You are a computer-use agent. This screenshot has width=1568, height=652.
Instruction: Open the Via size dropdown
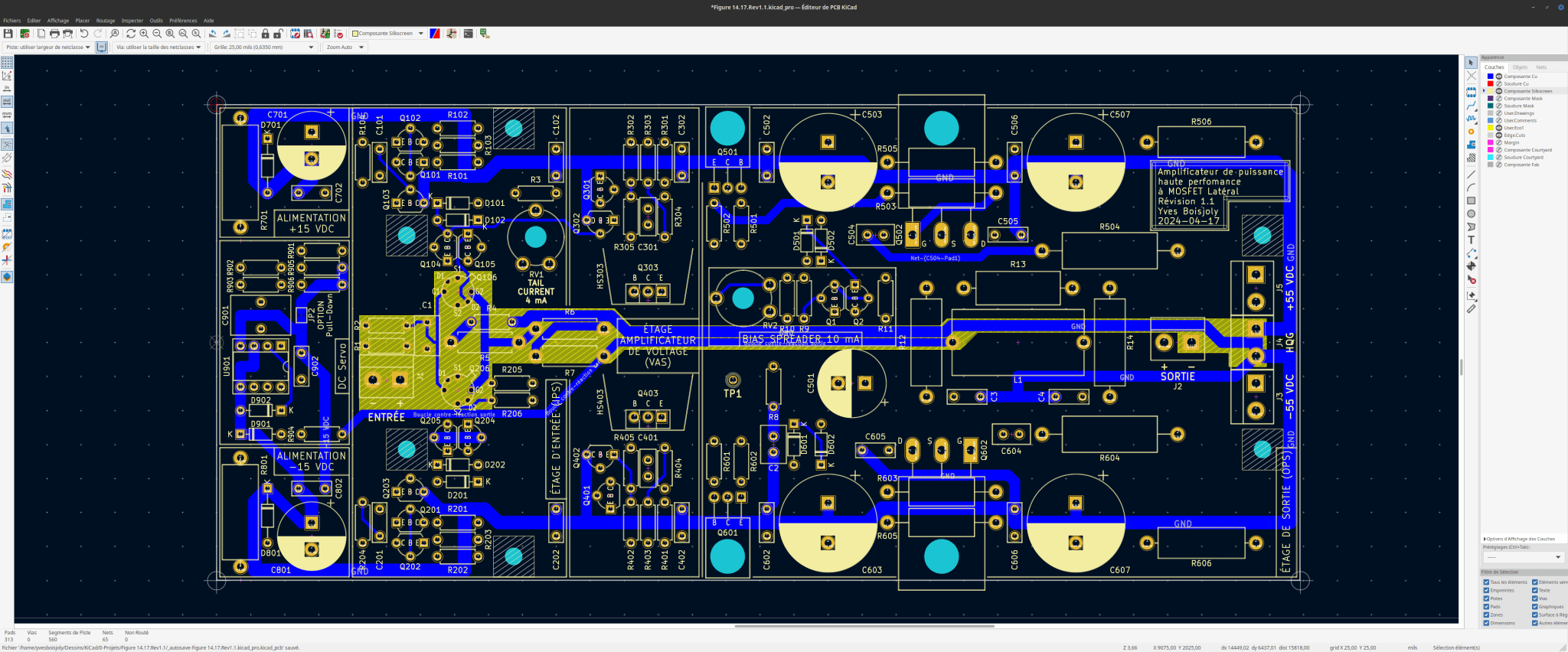coord(158,47)
